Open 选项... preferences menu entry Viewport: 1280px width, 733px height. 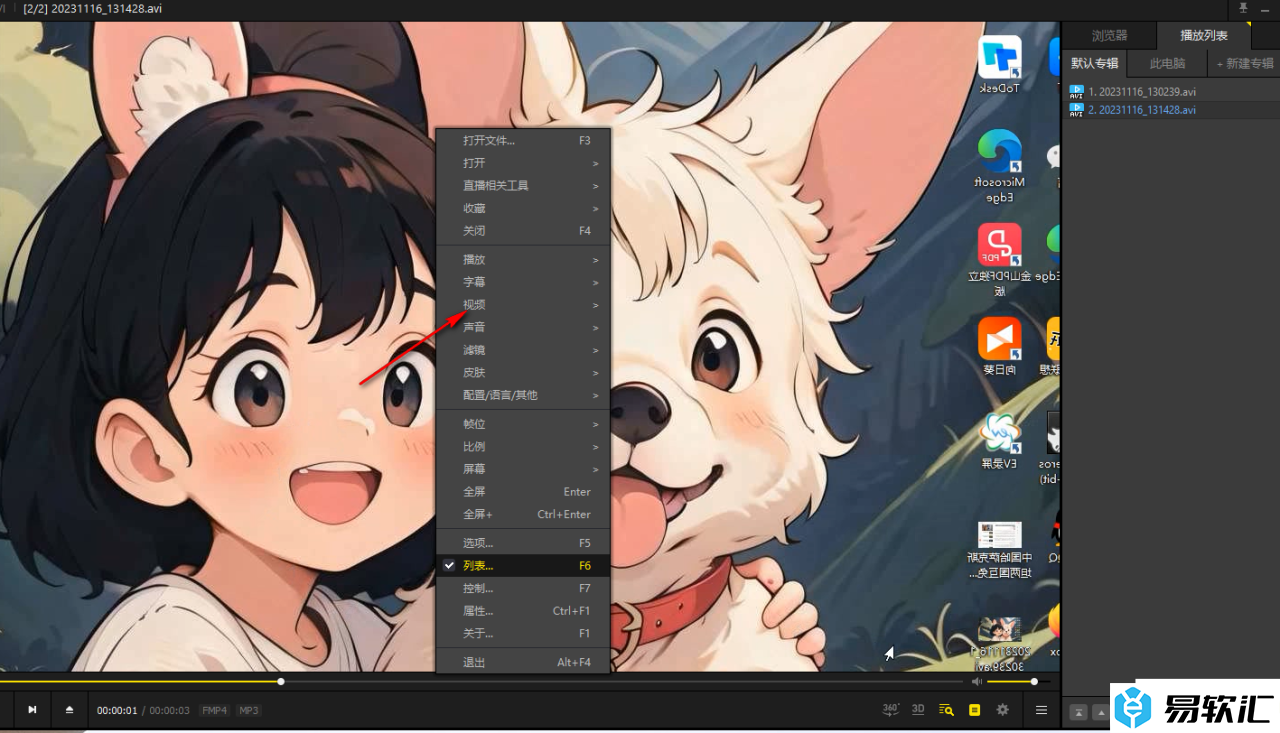click(x=523, y=543)
